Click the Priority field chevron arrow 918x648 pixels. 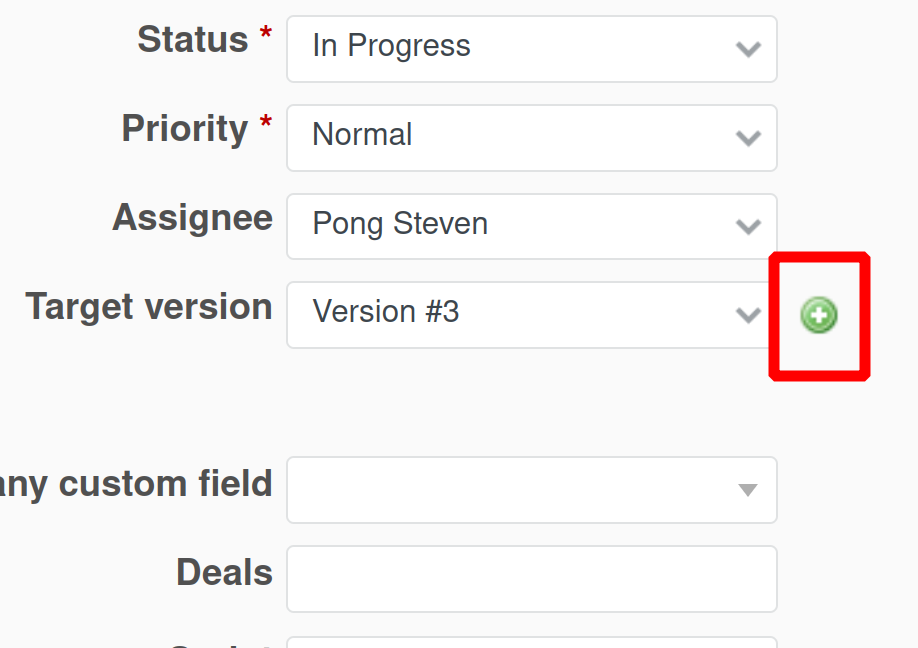[x=748, y=137]
